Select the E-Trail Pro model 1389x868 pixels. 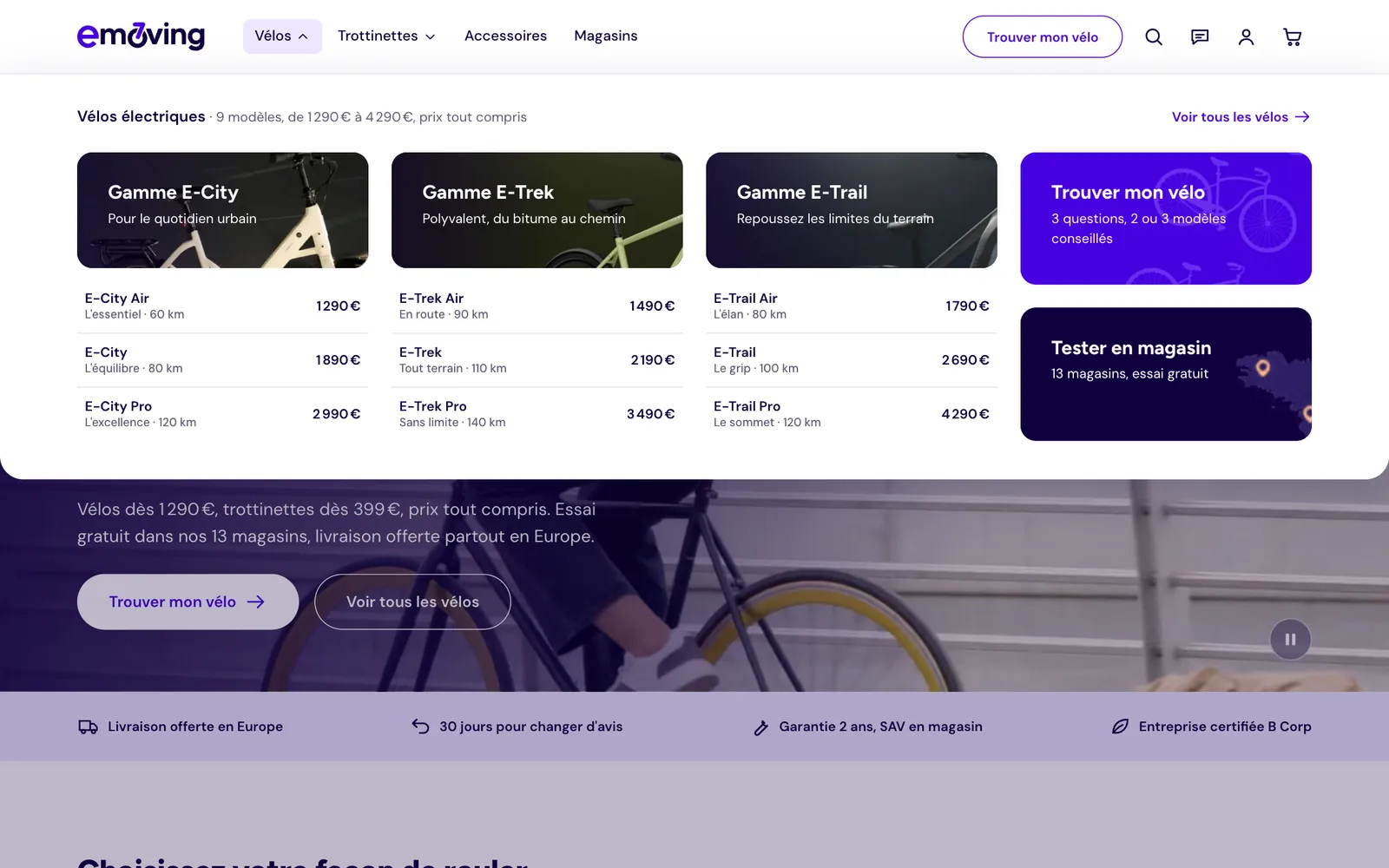pyautogui.click(x=851, y=414)
